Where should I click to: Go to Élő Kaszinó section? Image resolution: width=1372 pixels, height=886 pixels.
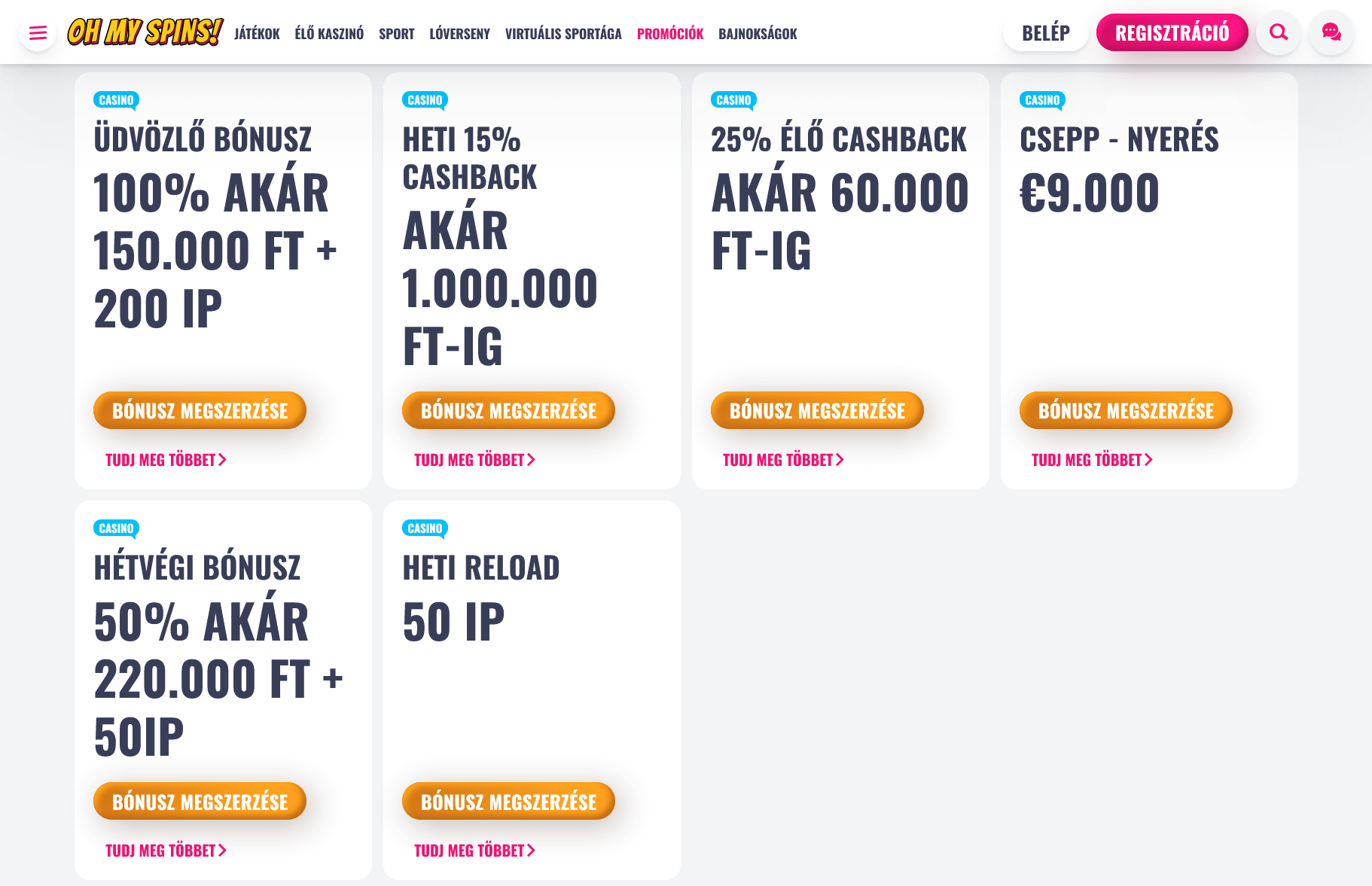pos(329,34)
